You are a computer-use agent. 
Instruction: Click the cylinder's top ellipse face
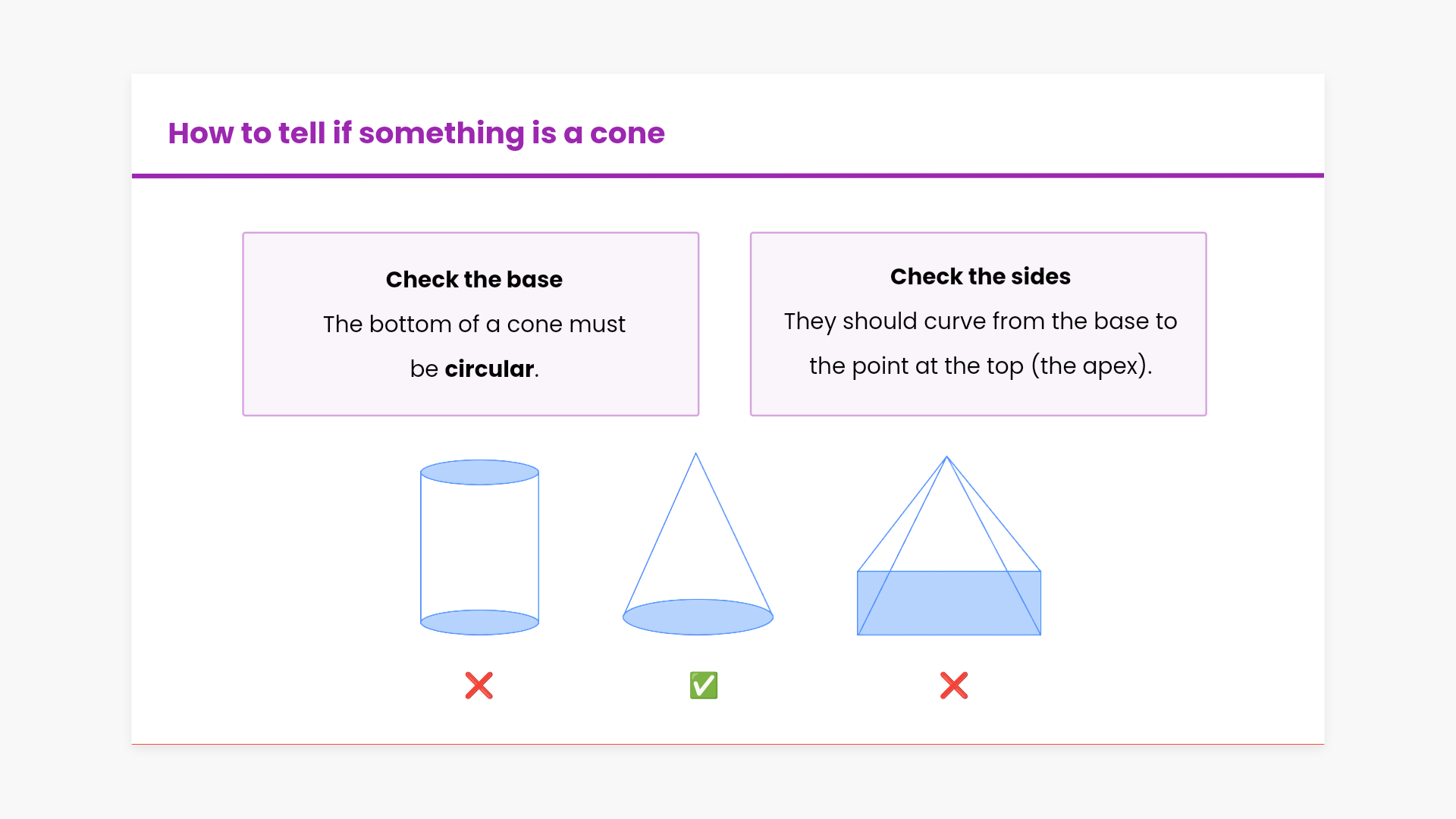pyautogui.click(x=479, y=472)
